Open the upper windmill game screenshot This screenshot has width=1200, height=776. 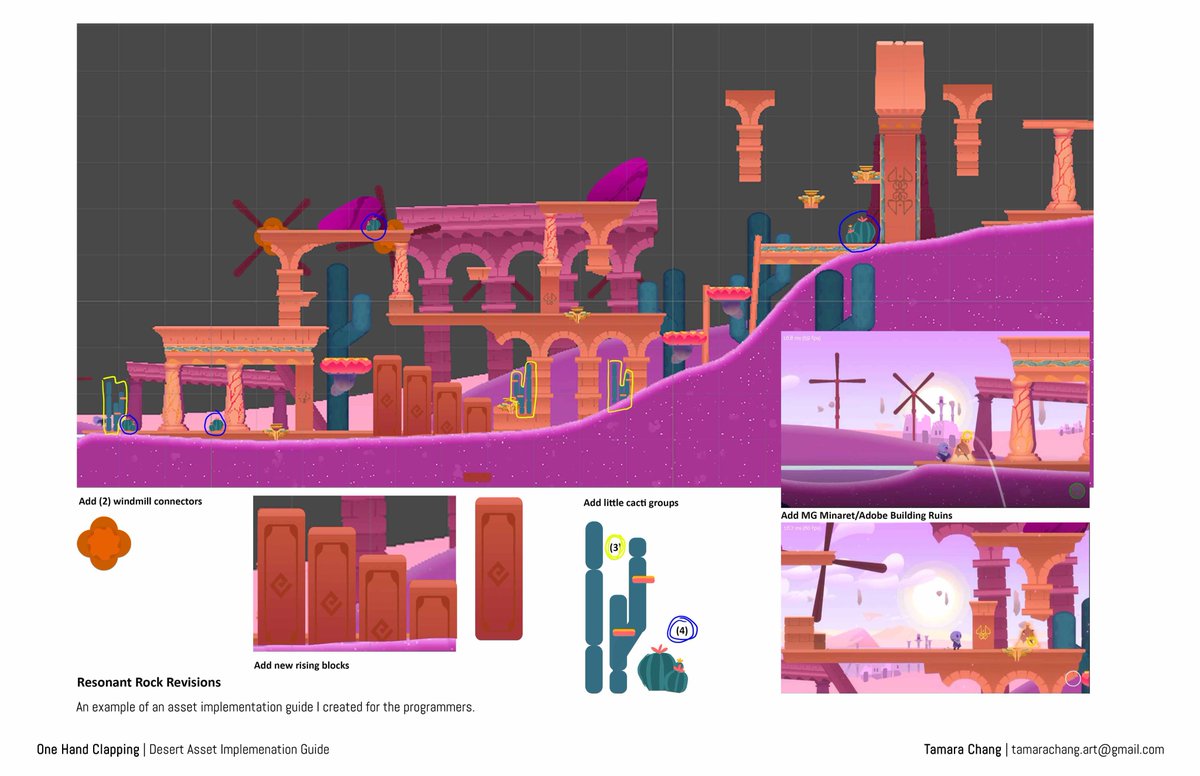coord(935,419)
